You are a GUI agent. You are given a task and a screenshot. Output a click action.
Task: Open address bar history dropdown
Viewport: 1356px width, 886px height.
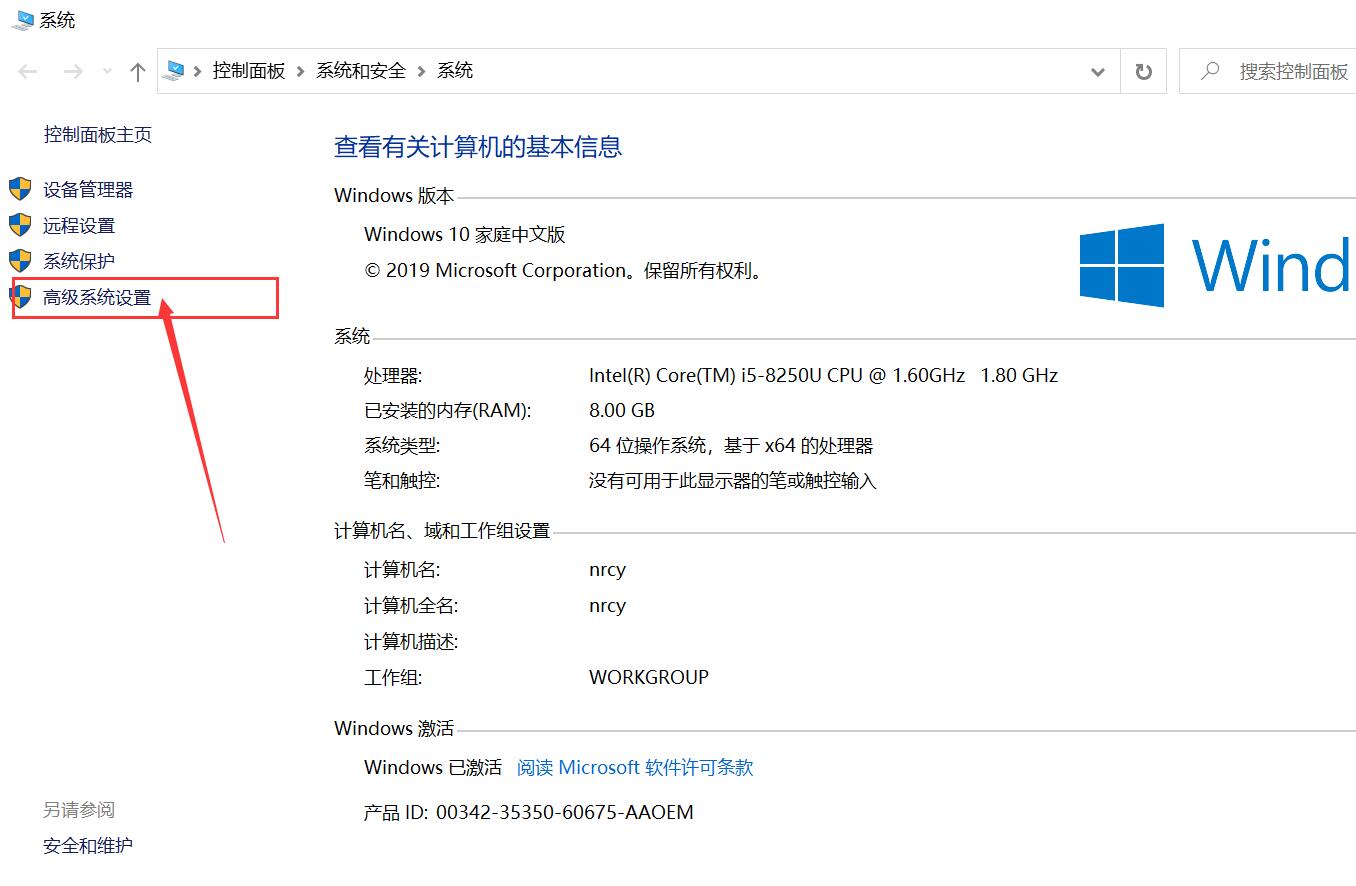point(1098,72)
